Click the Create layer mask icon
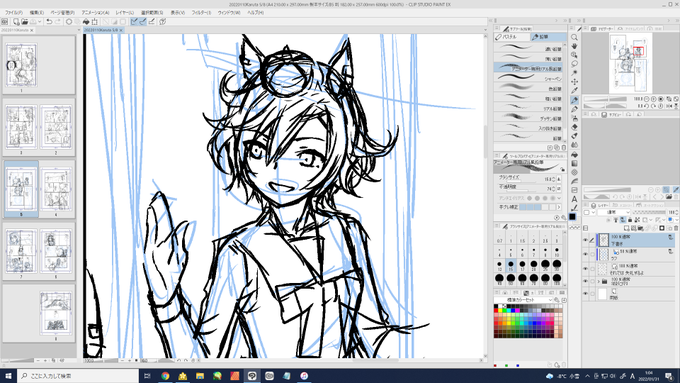680x383 pixels. [x=662, y=228]
